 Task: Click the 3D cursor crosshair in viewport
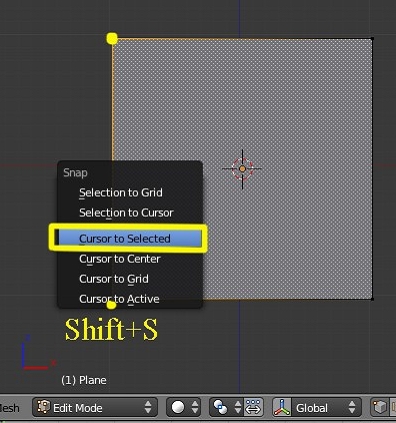[x=242, y=169]
